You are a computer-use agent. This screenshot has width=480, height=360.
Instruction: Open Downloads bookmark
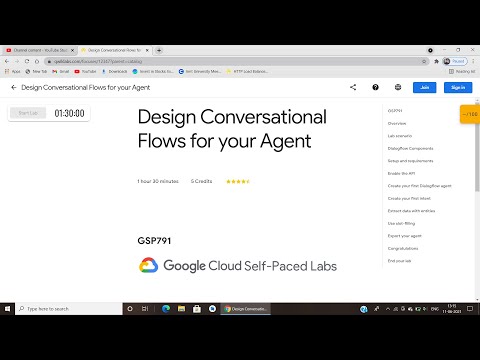pos(114,71)
